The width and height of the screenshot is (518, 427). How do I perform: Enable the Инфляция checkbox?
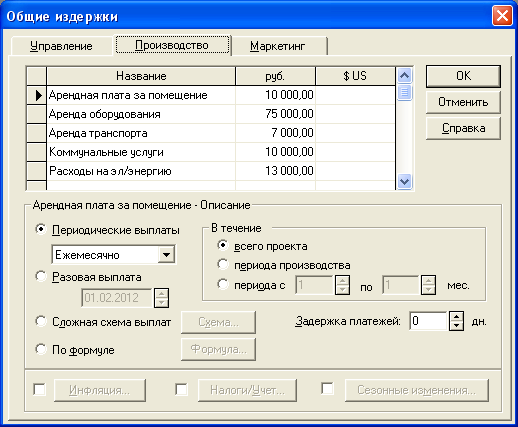pos(40,389)
